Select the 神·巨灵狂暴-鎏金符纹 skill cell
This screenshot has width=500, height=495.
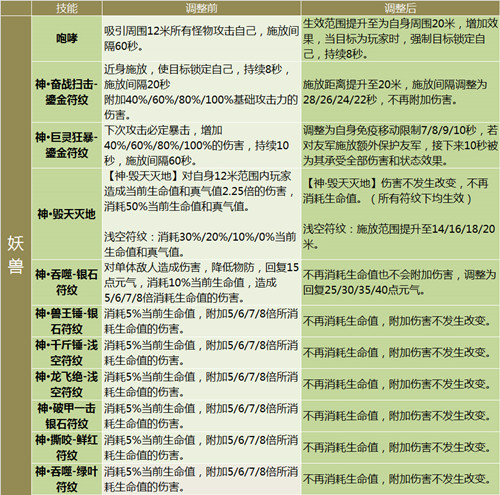click(x=67, y=145)
